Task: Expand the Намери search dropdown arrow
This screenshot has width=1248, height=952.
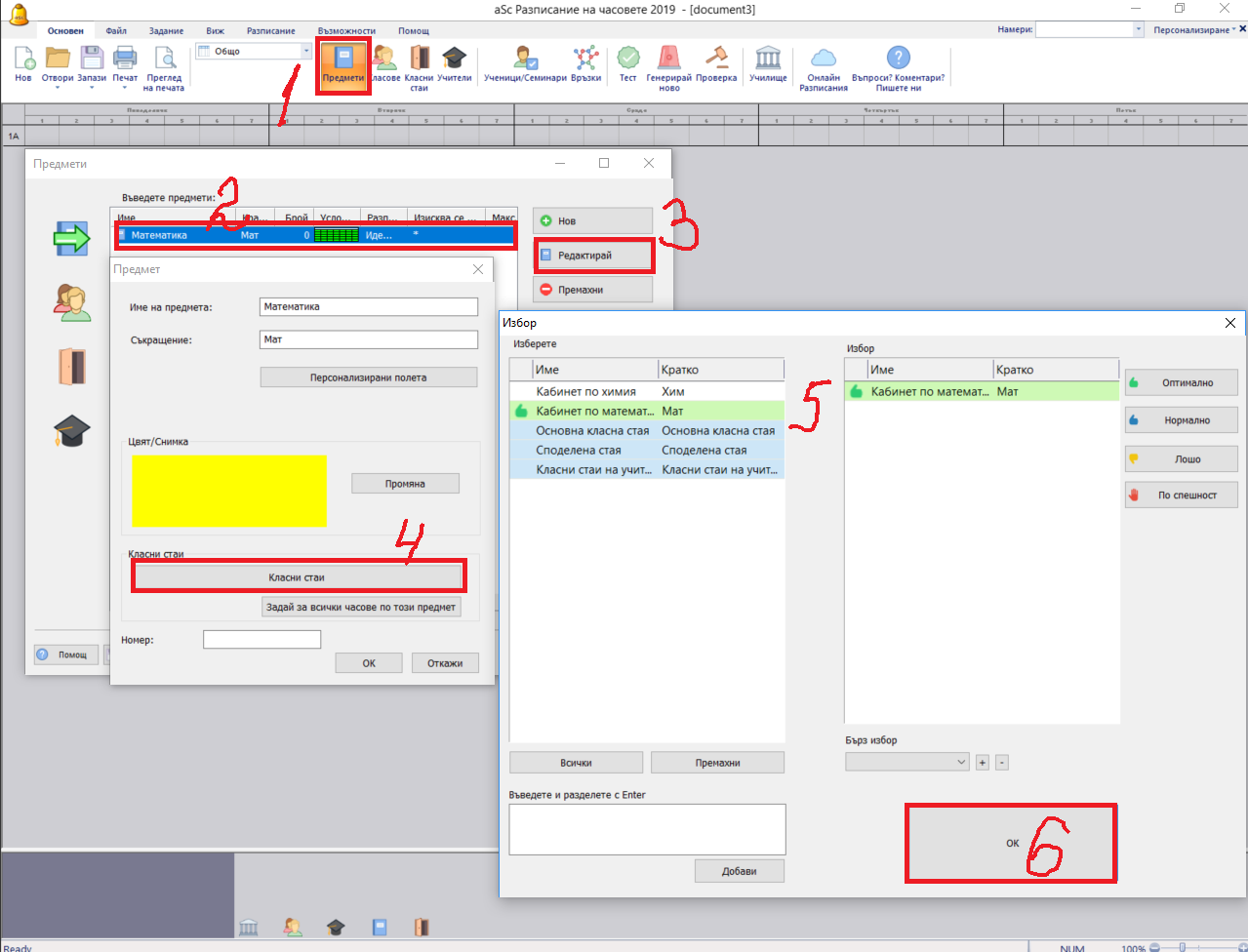Action: [x=1138, y=30]
